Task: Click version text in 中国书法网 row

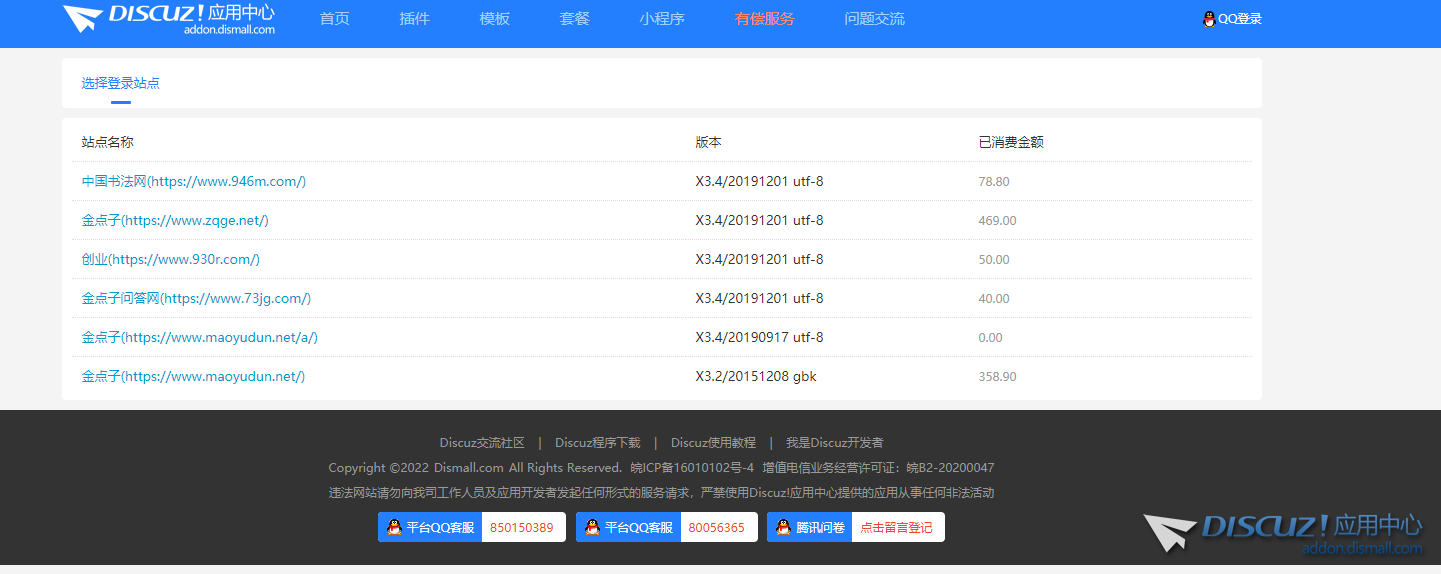Action: [x=759, y=181]
